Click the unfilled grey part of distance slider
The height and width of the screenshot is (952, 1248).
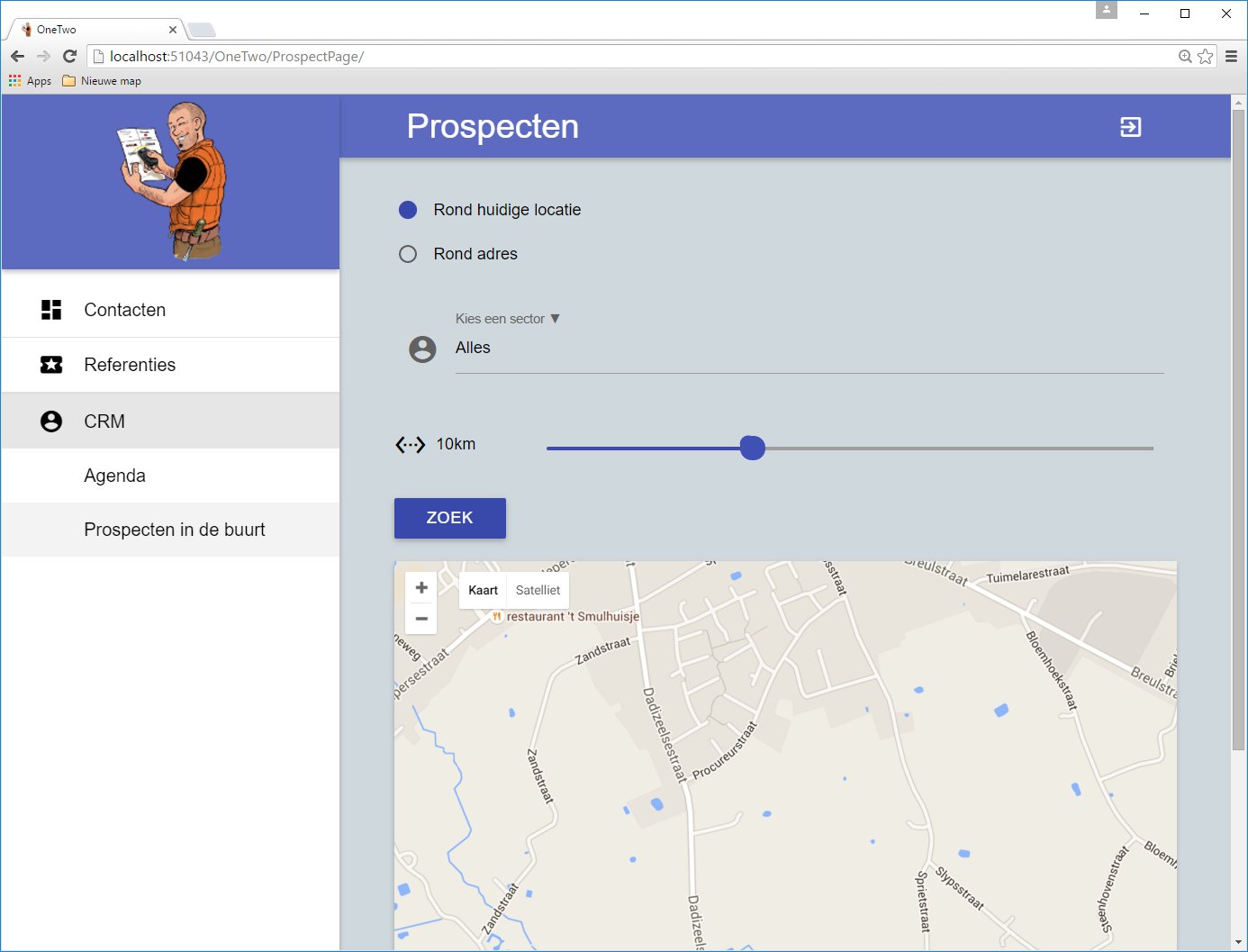click(959, 448)
